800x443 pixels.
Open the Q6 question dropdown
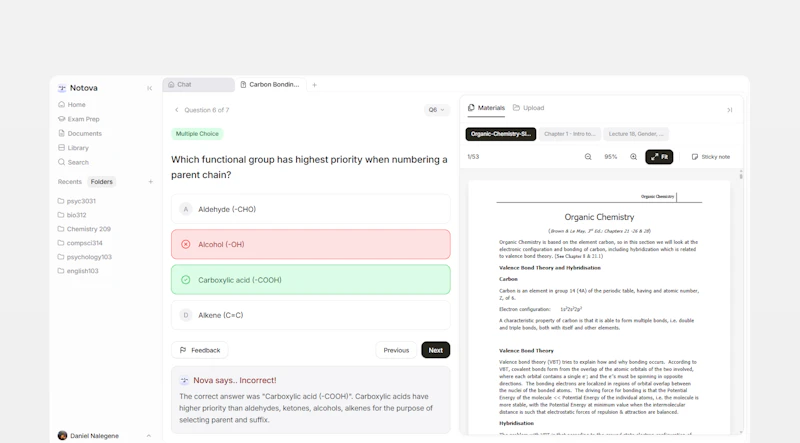click(x=436, y=110)
